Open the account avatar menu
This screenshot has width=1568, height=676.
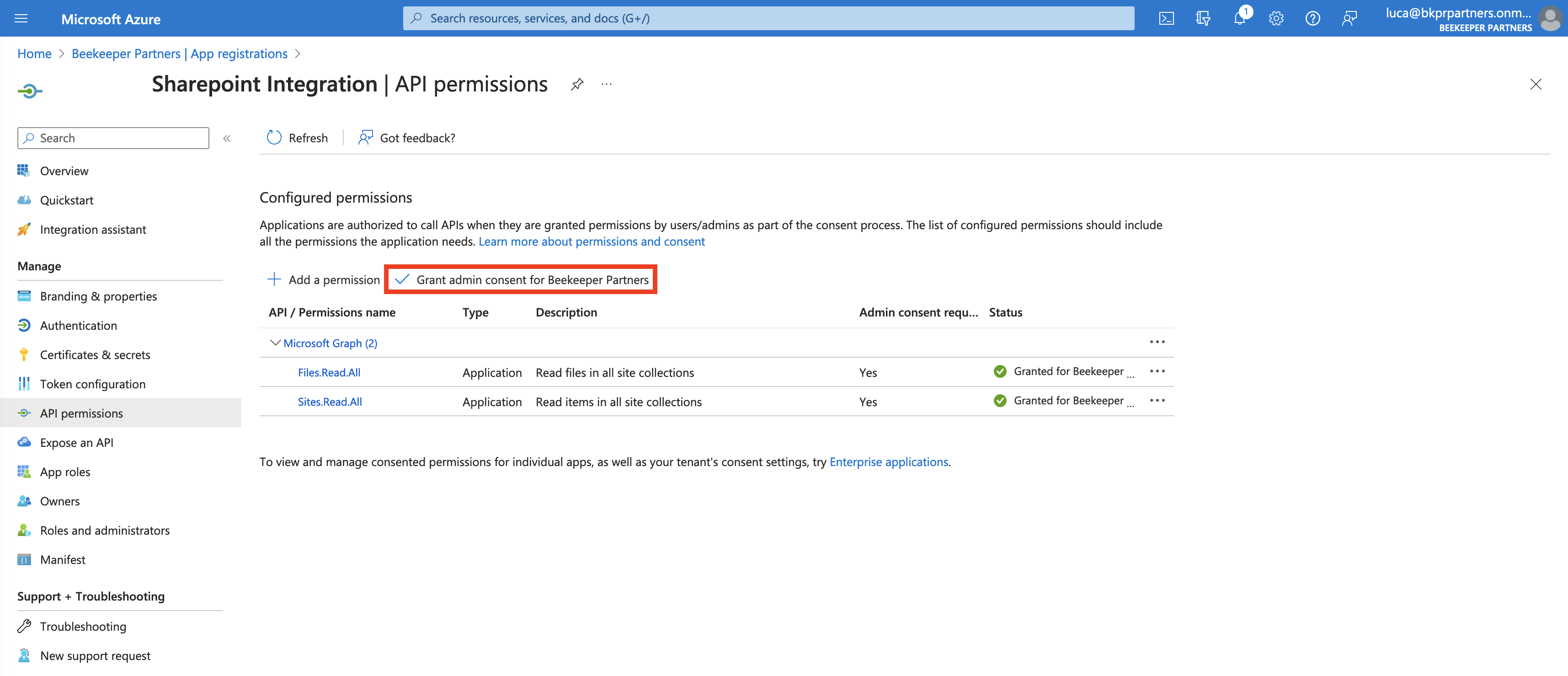[x=1550, y=18]
